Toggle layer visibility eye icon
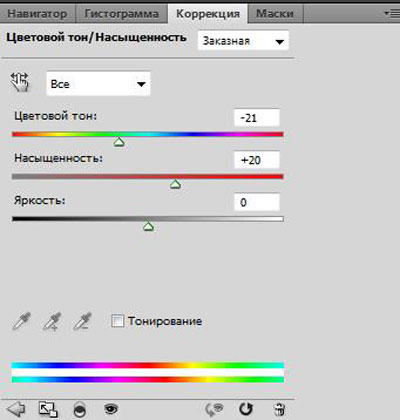The width and height of the screenshot is (400, 420). click(x=111, y=408)
